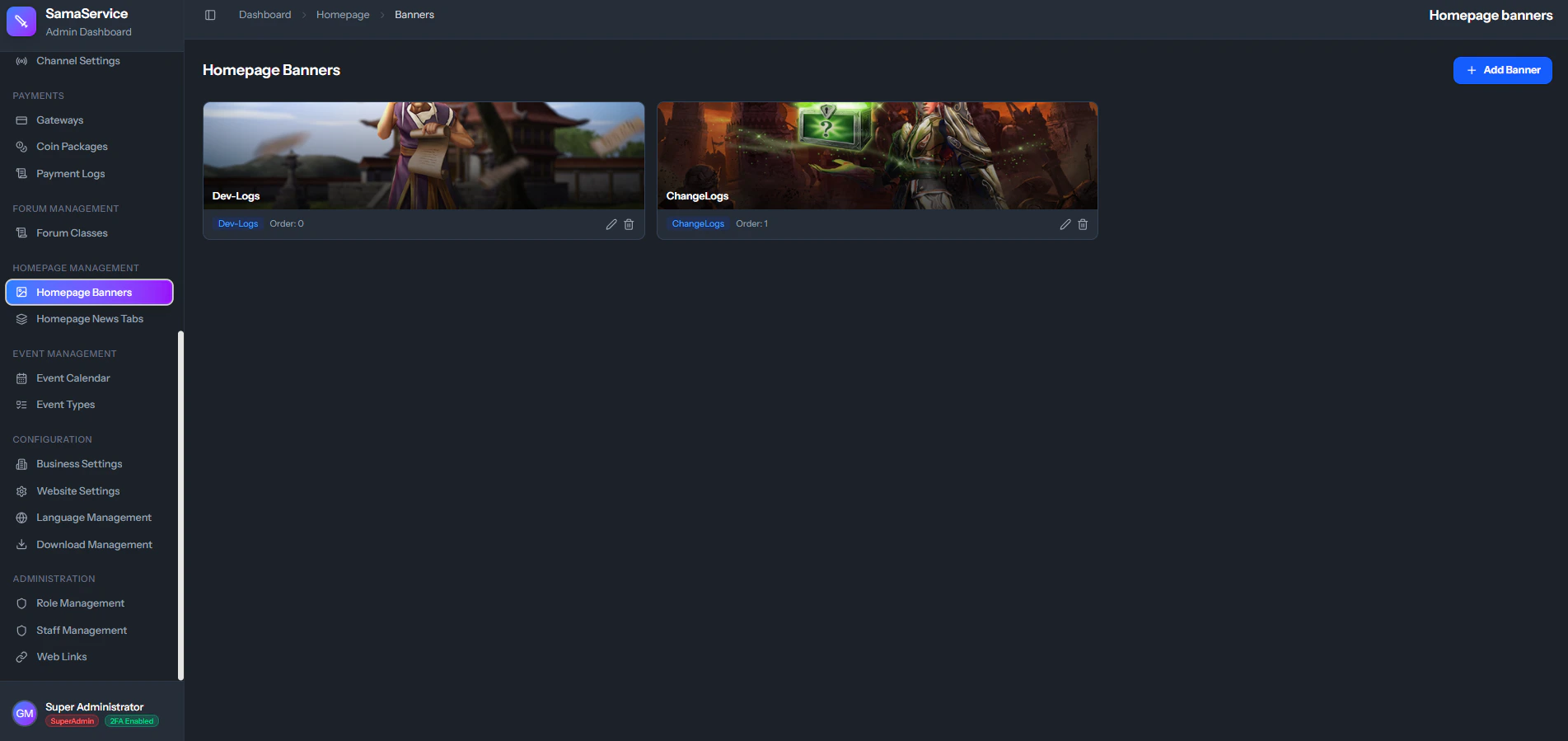Toggle the sidebar collapse icon
This screenshot has height=741, width=1568.
[210, 15]
